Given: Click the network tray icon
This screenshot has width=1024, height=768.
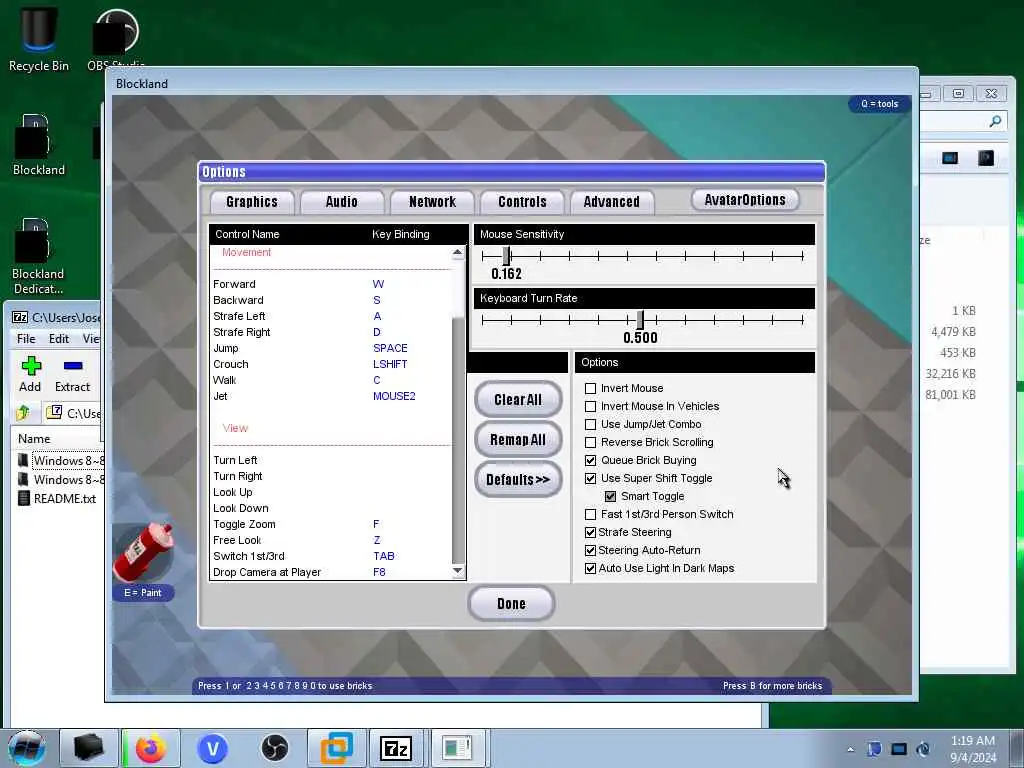Looking at the screenshot, I should click(899, 749).
